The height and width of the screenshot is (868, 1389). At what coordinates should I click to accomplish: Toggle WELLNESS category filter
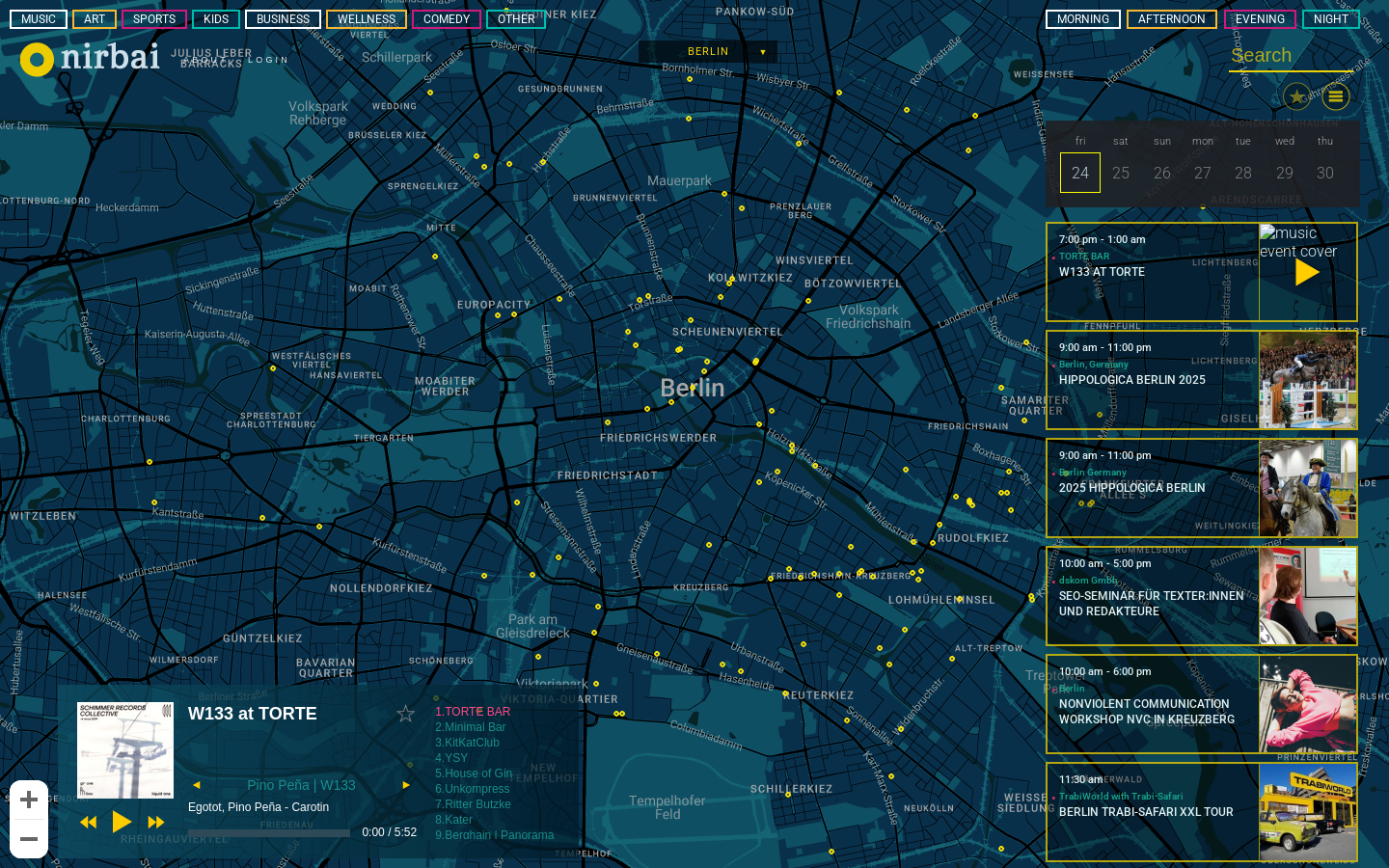pos(367,19)
